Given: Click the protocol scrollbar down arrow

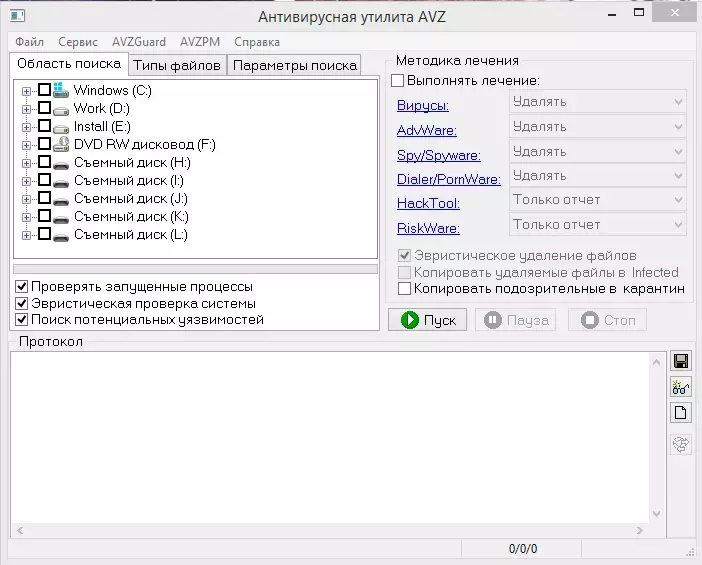Looking at the screenshot, I should coord(656,514).
